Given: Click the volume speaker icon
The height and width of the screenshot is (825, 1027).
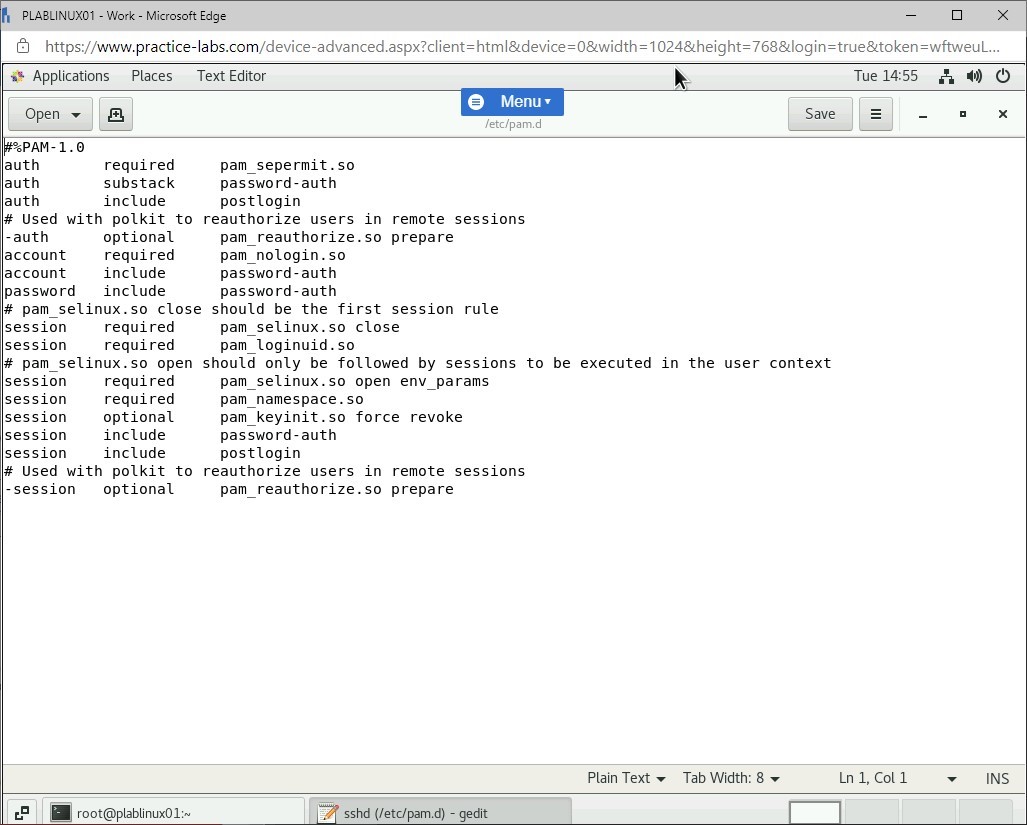Looking at the screenshot, I should point(974,76).
